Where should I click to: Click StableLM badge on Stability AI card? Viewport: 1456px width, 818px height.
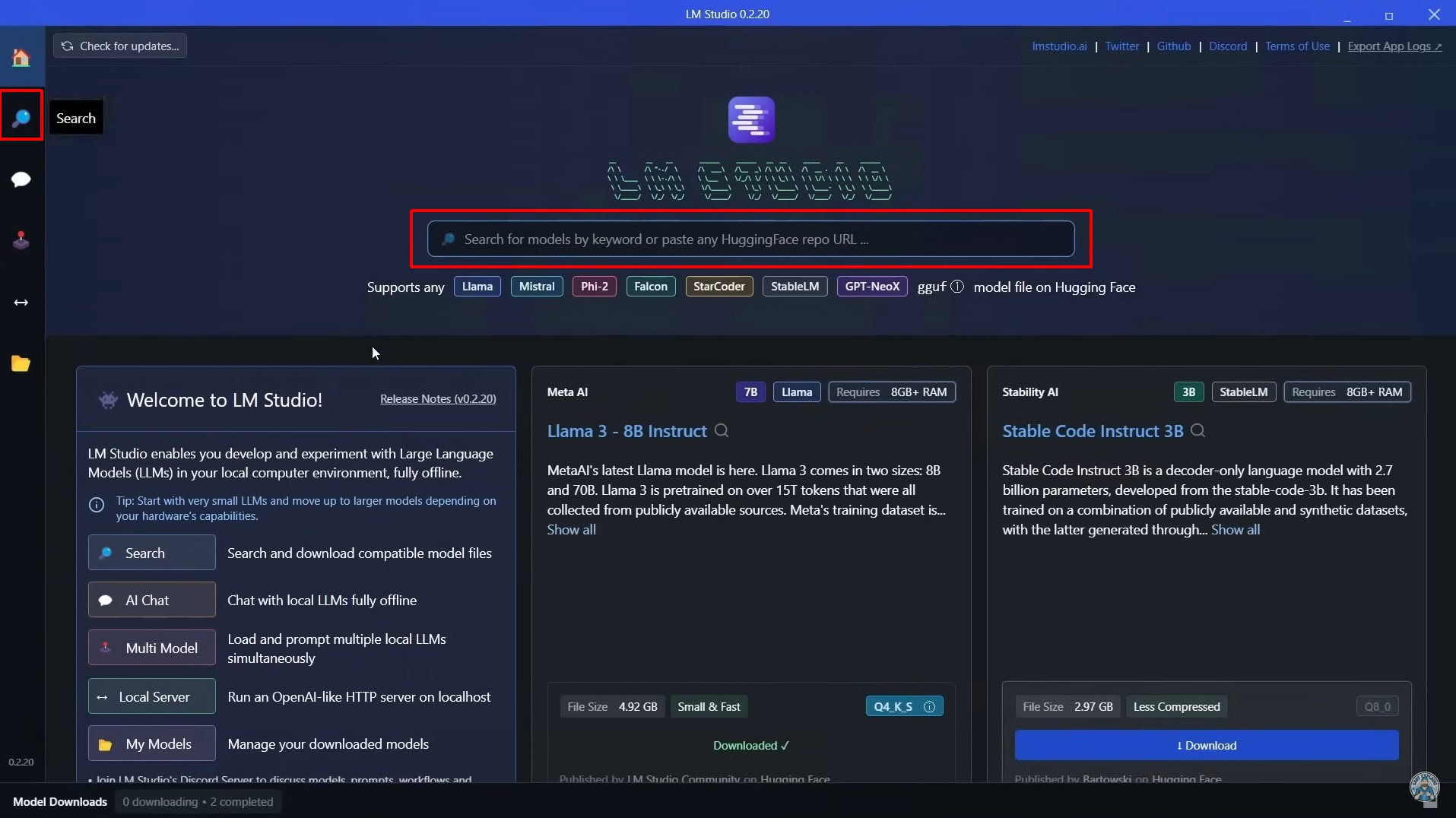(x=1244, y=392)
